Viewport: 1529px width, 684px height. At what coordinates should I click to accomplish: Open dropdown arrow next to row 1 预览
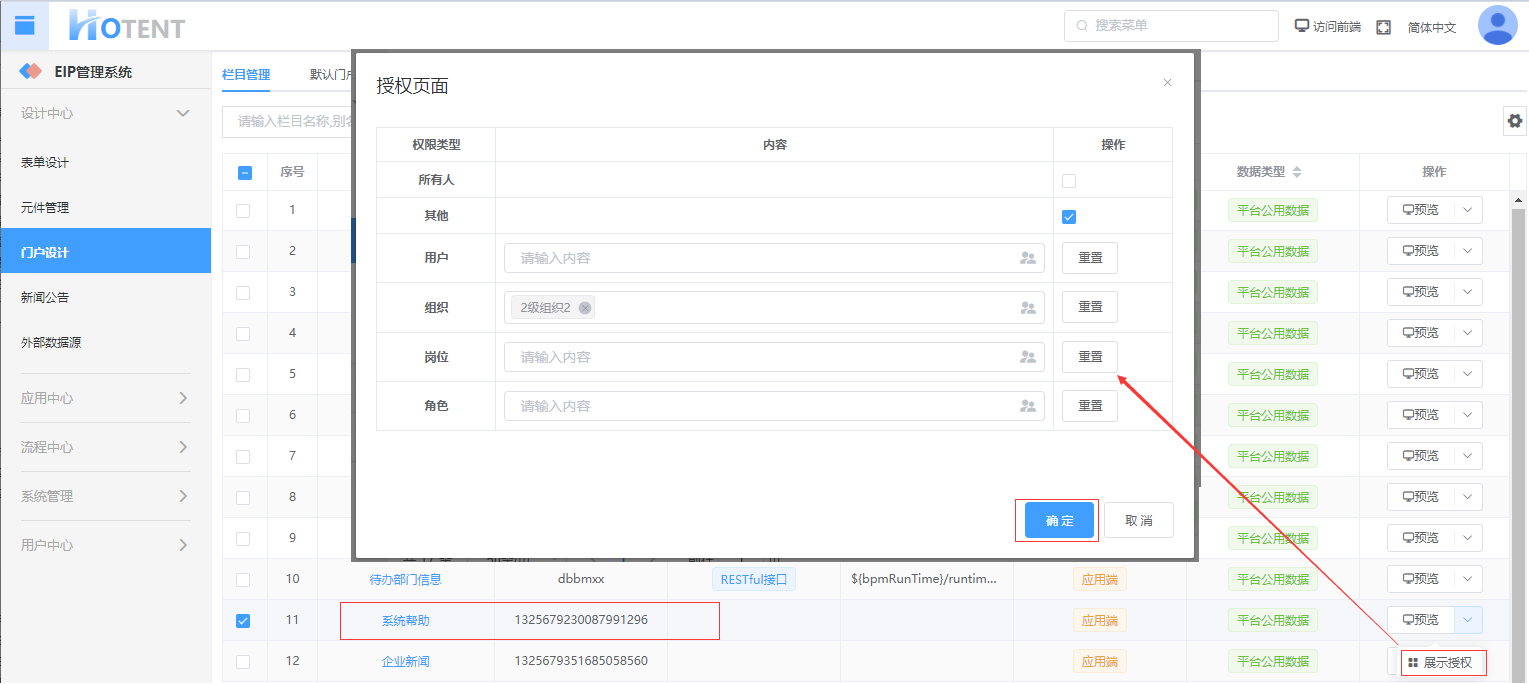coord(1467,210)
